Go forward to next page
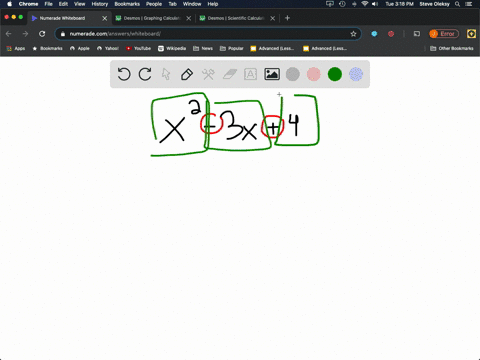 pos(25,34)
